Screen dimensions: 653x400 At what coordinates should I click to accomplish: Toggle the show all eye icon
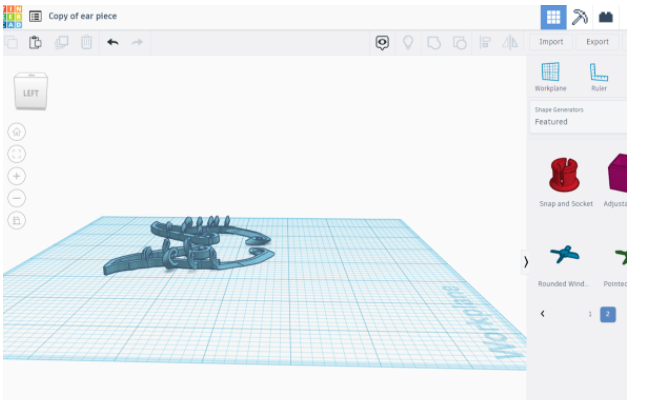coord(382,42)
